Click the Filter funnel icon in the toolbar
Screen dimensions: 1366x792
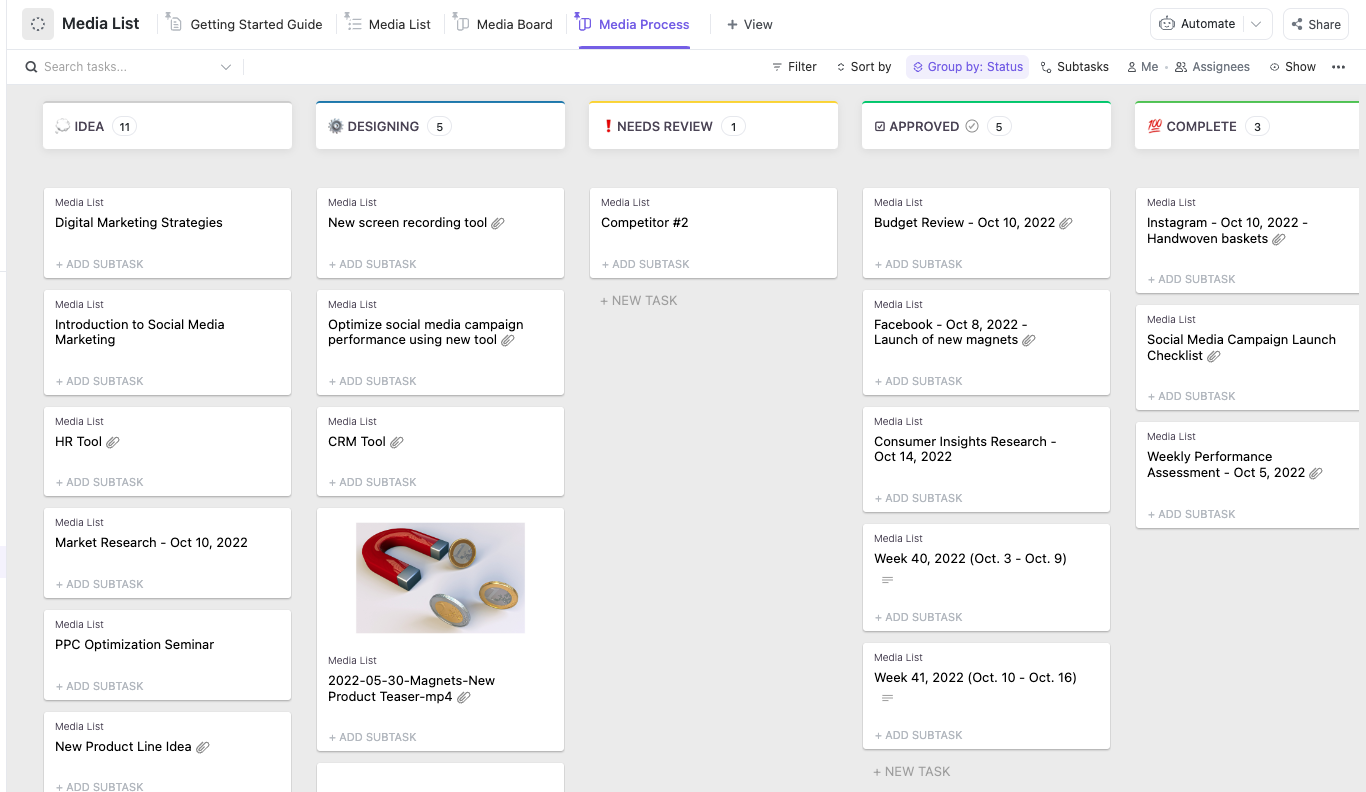(x=777, y=66)
